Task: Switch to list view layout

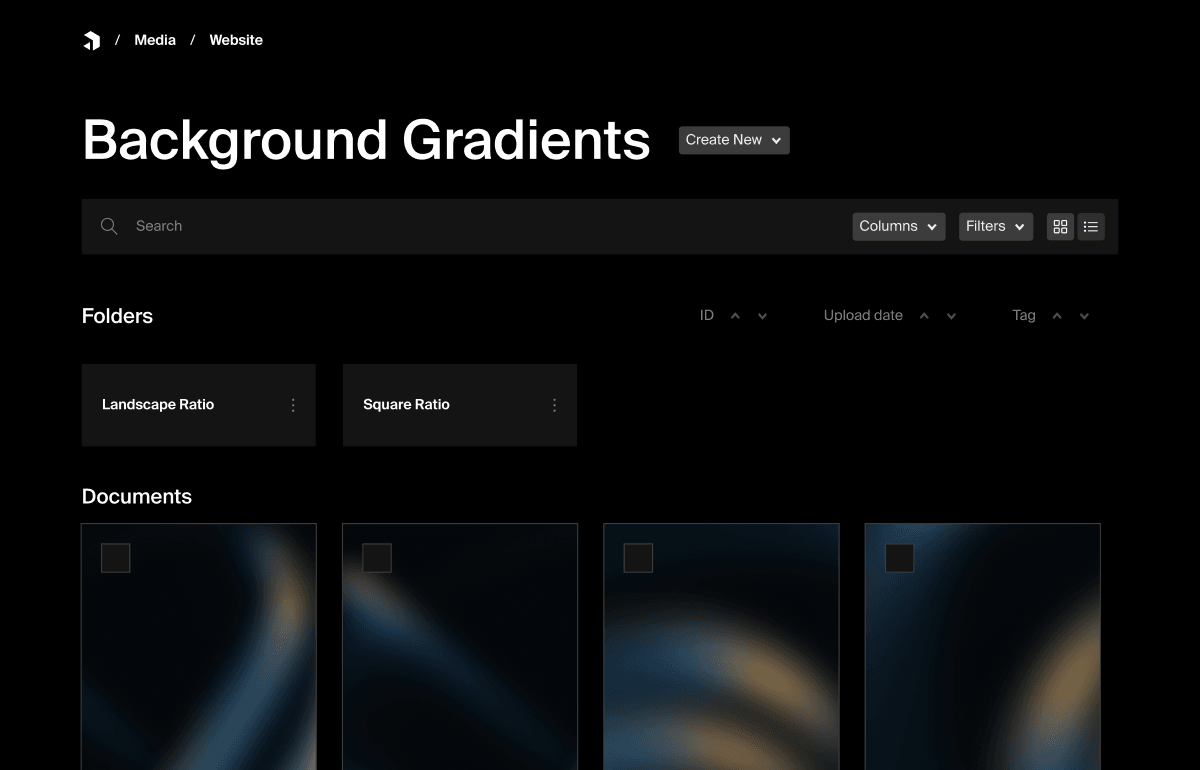Action: pyautogui.click(x=1091, y=226)
